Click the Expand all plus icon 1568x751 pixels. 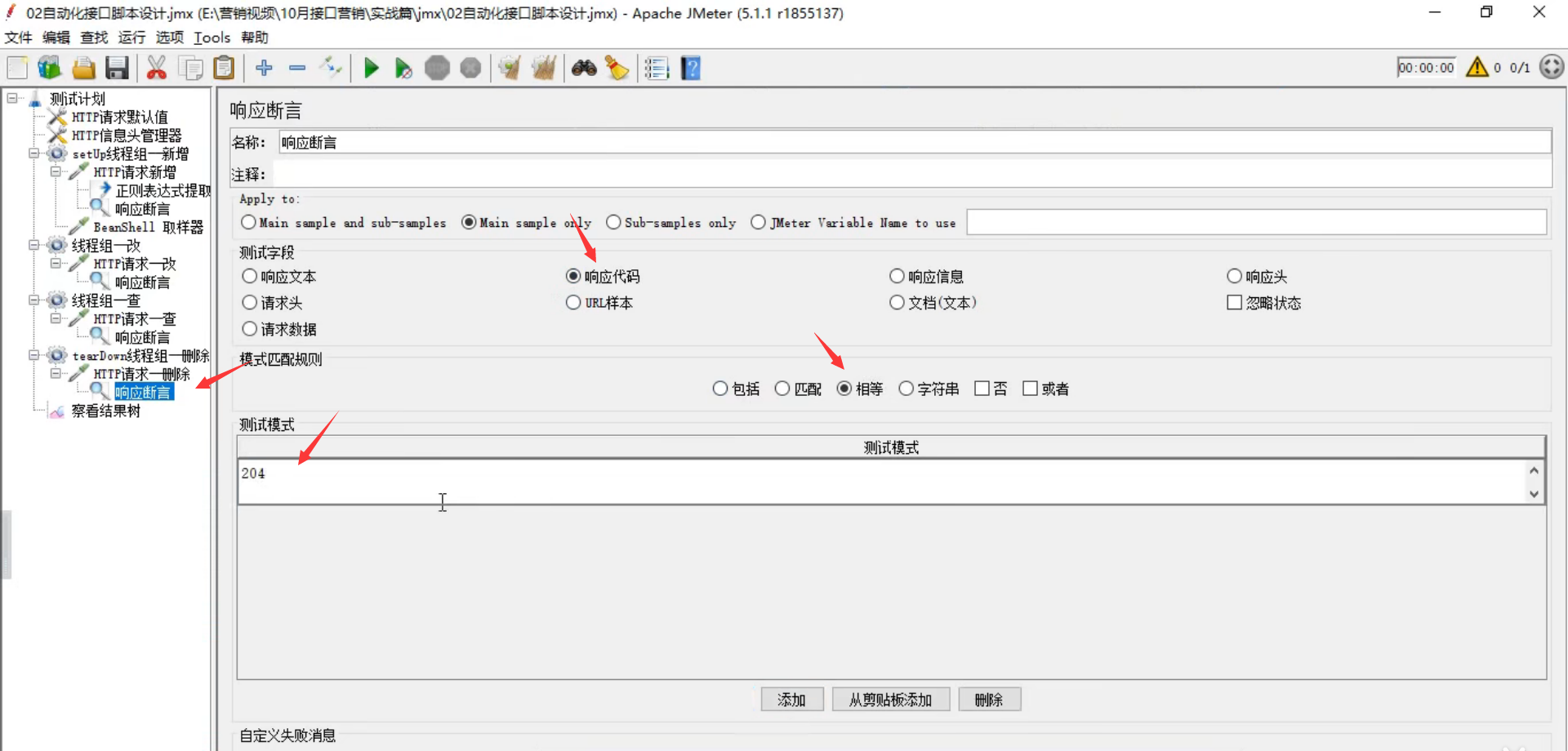[264, 68]
